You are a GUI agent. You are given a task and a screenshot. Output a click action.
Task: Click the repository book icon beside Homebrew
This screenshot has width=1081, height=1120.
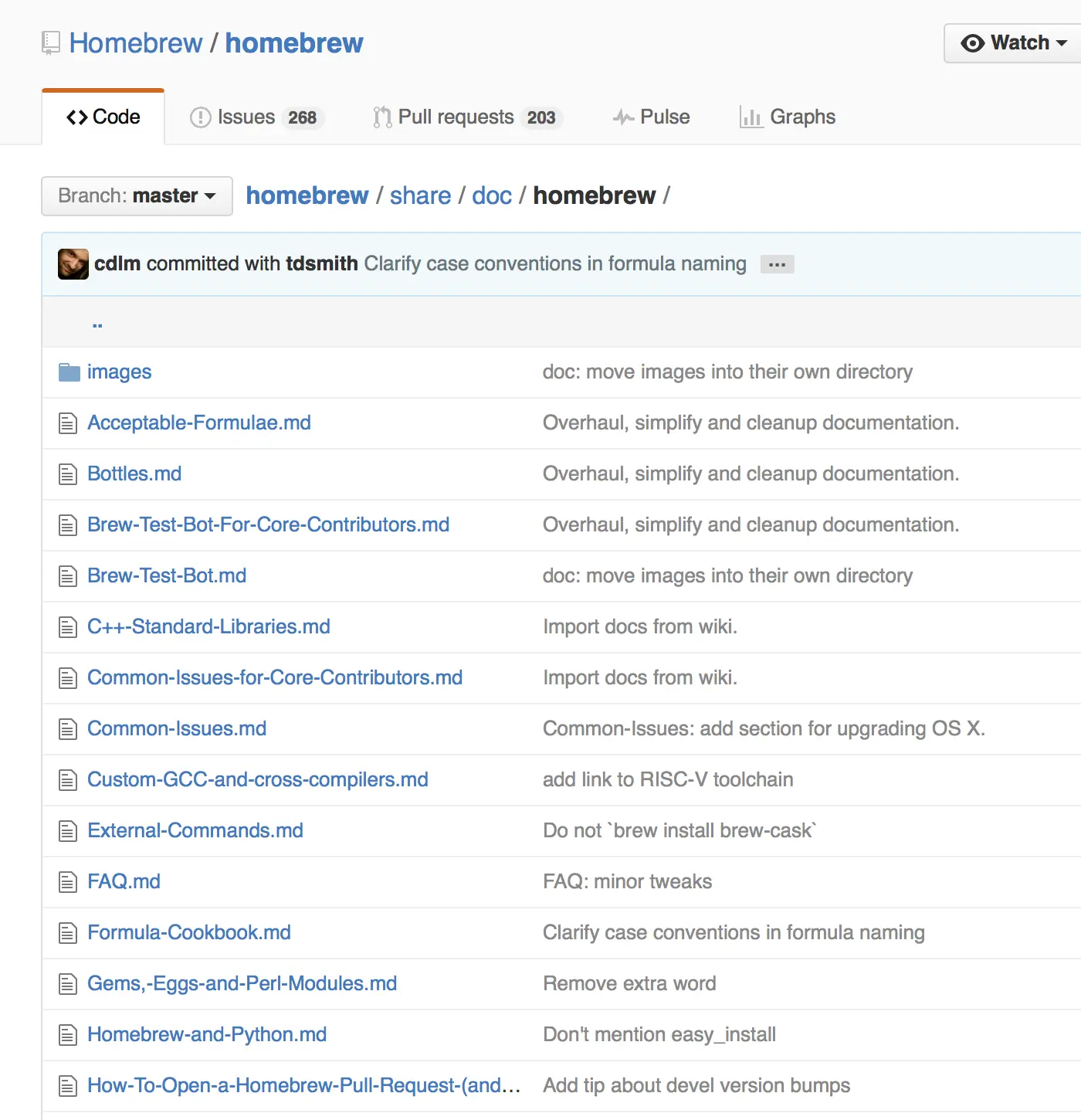(x=51, y=43)
